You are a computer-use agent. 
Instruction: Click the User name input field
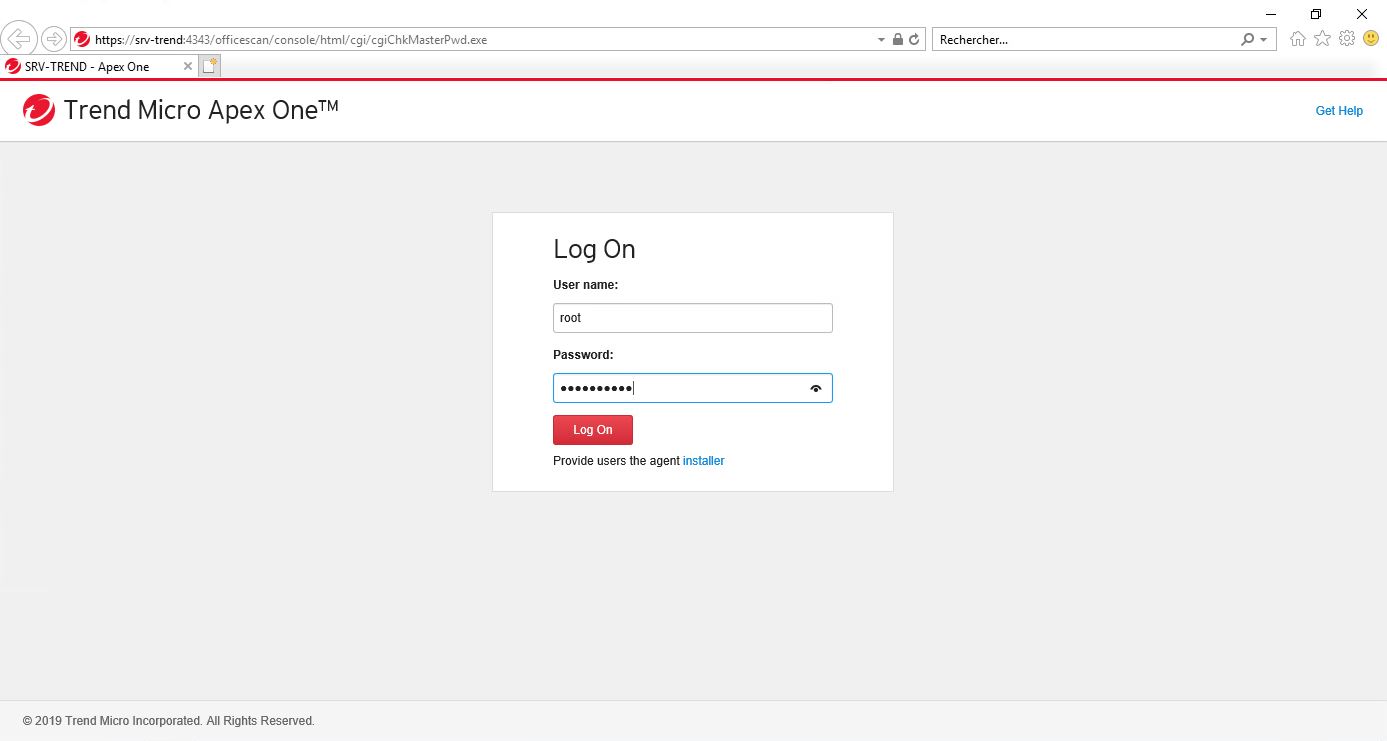[692, 317]
